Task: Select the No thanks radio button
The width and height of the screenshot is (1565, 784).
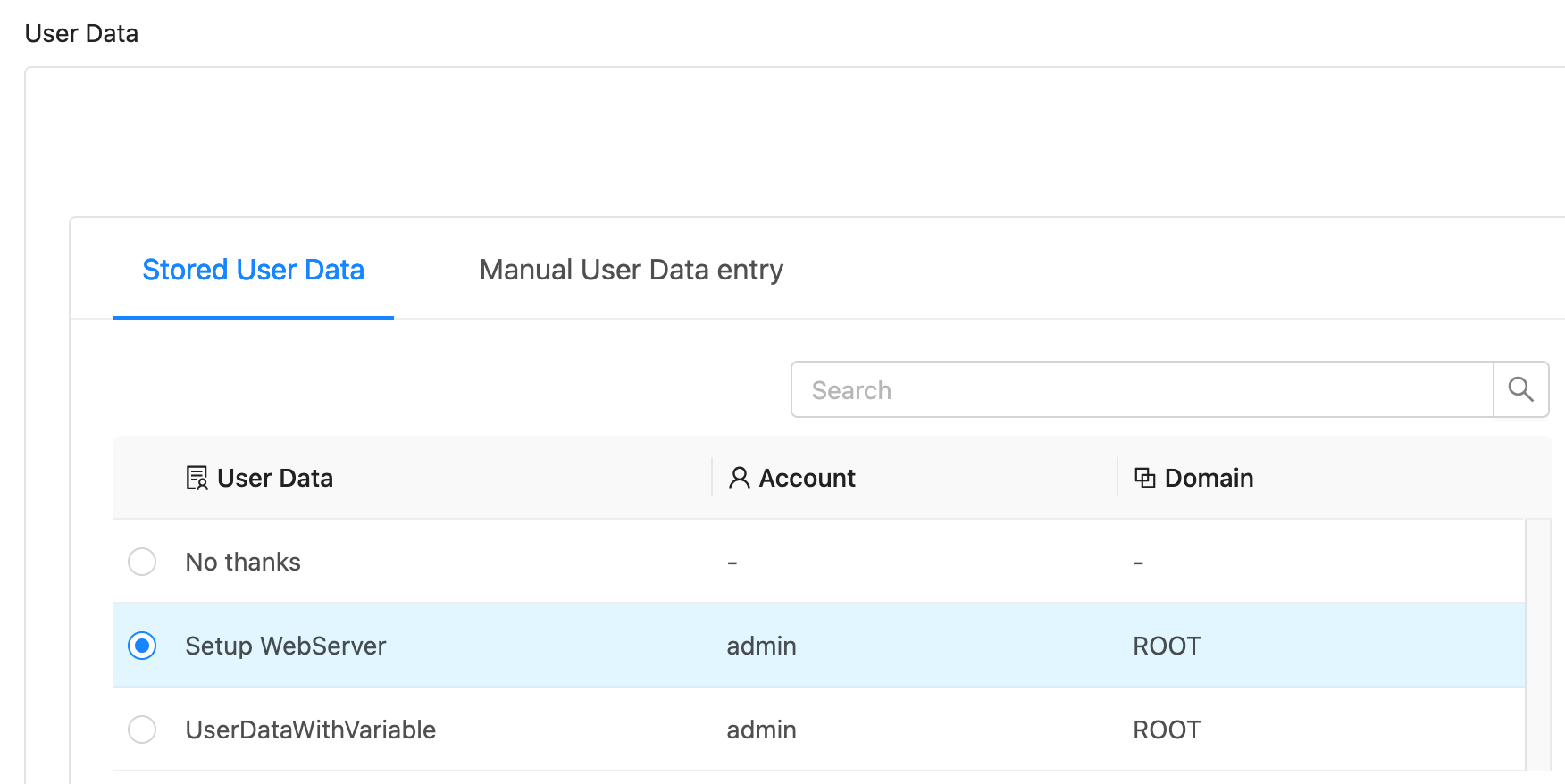Action: coord(142,562)
